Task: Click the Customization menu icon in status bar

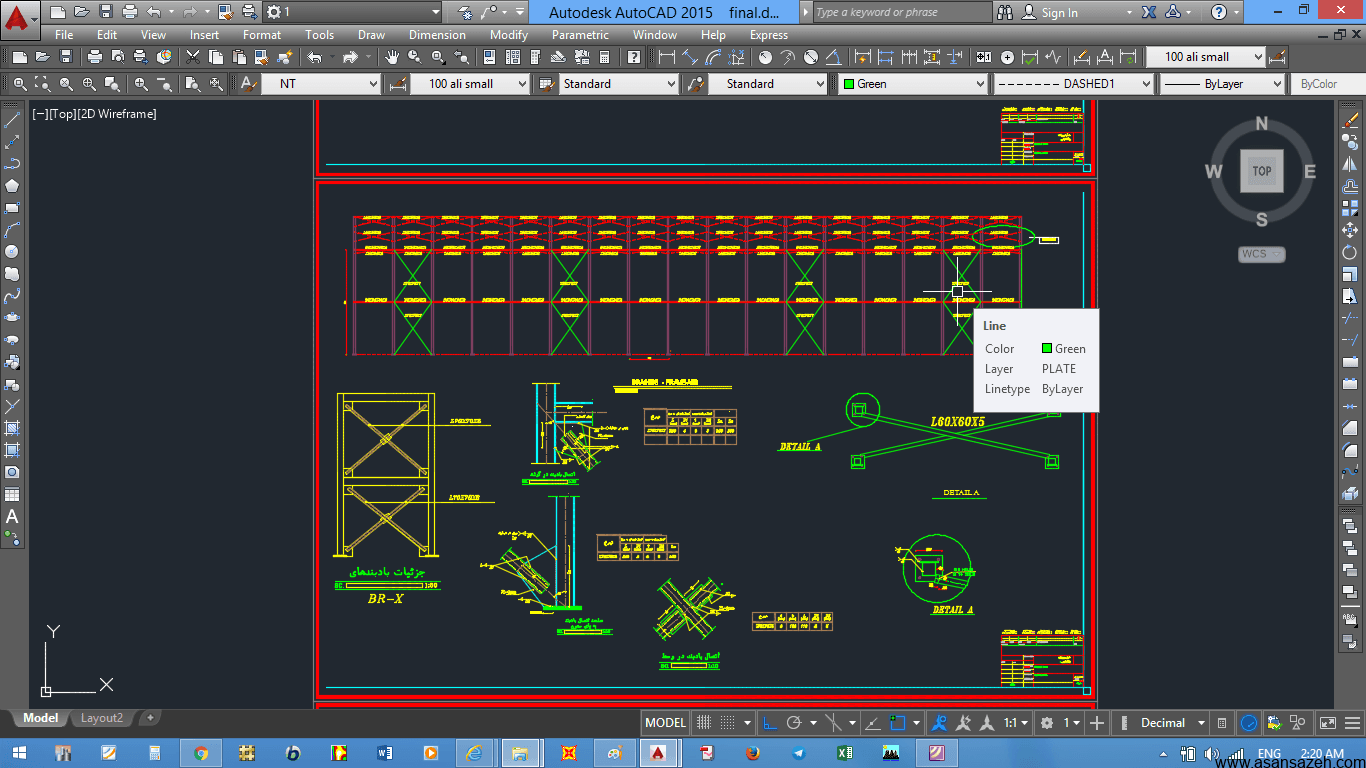Action: [1350, 723]
